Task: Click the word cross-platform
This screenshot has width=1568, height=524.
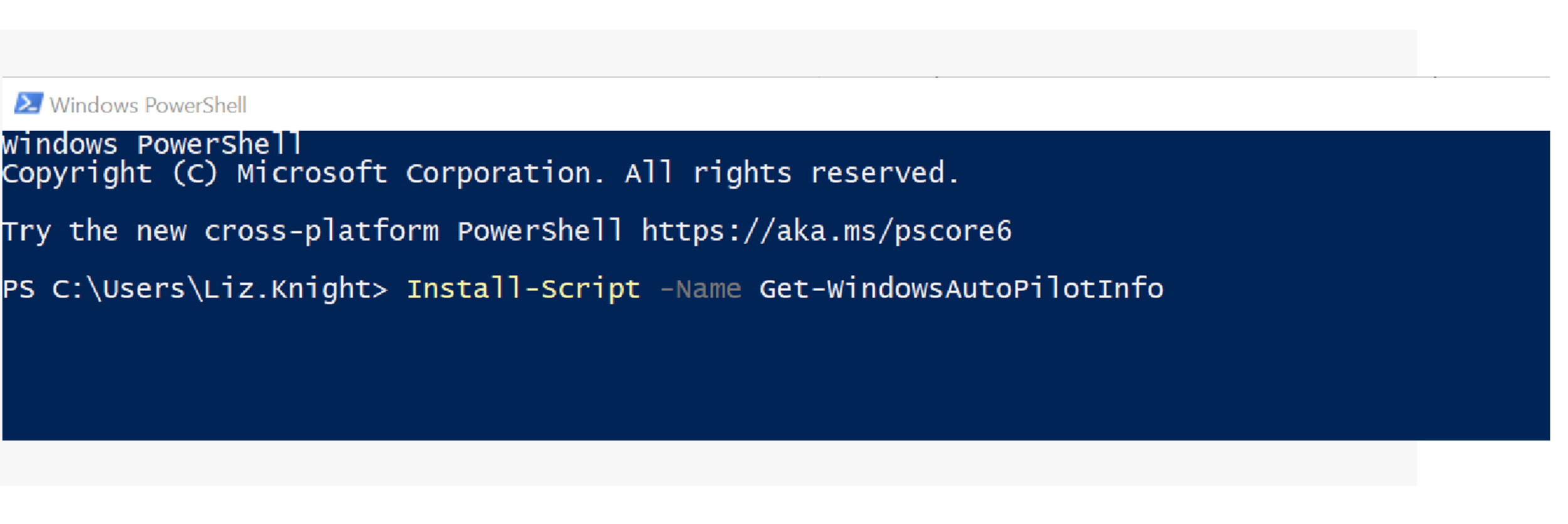Action: (322, 232)
